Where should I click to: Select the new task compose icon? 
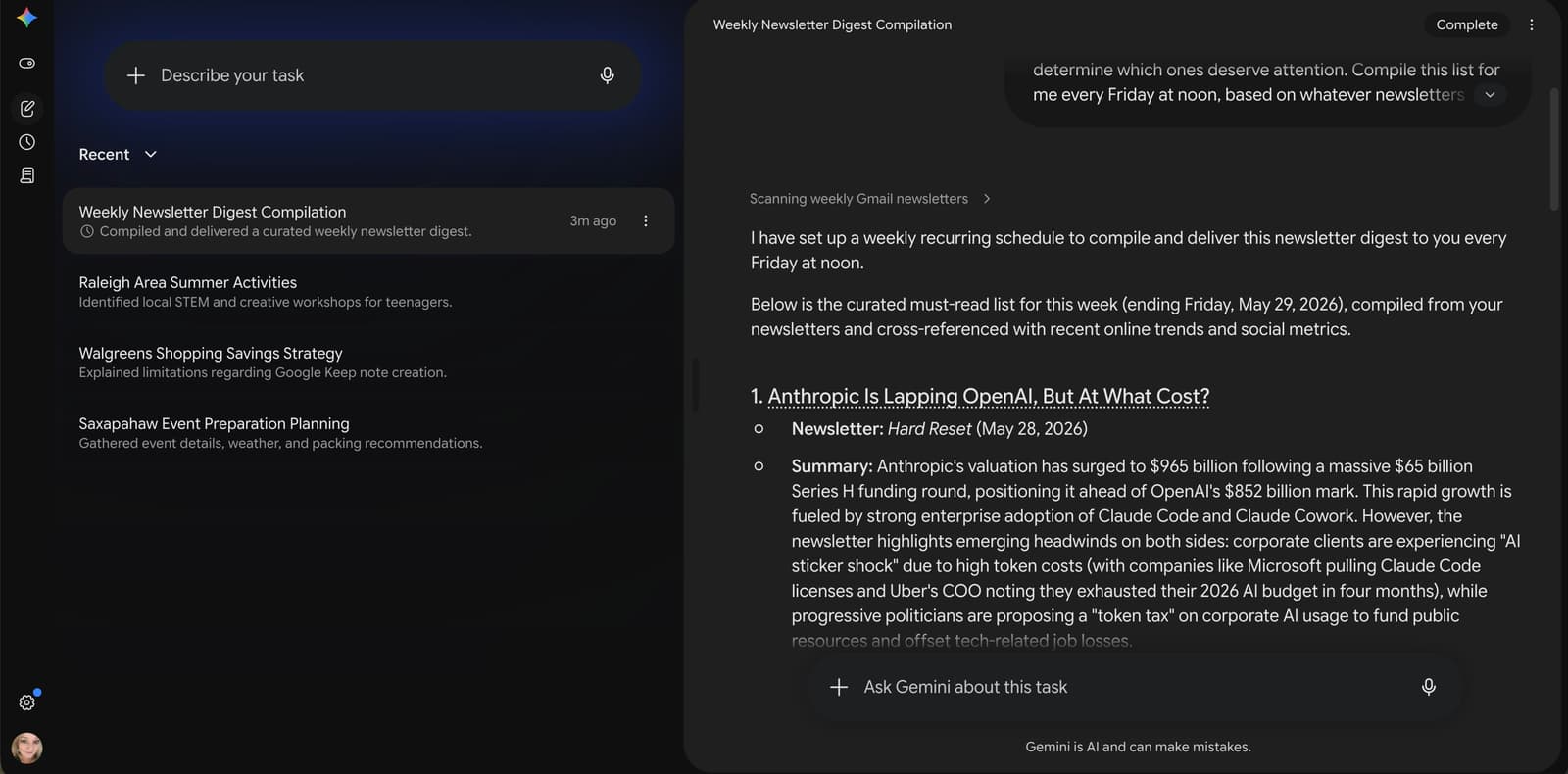pyautogui.click(x=27, y=108)
